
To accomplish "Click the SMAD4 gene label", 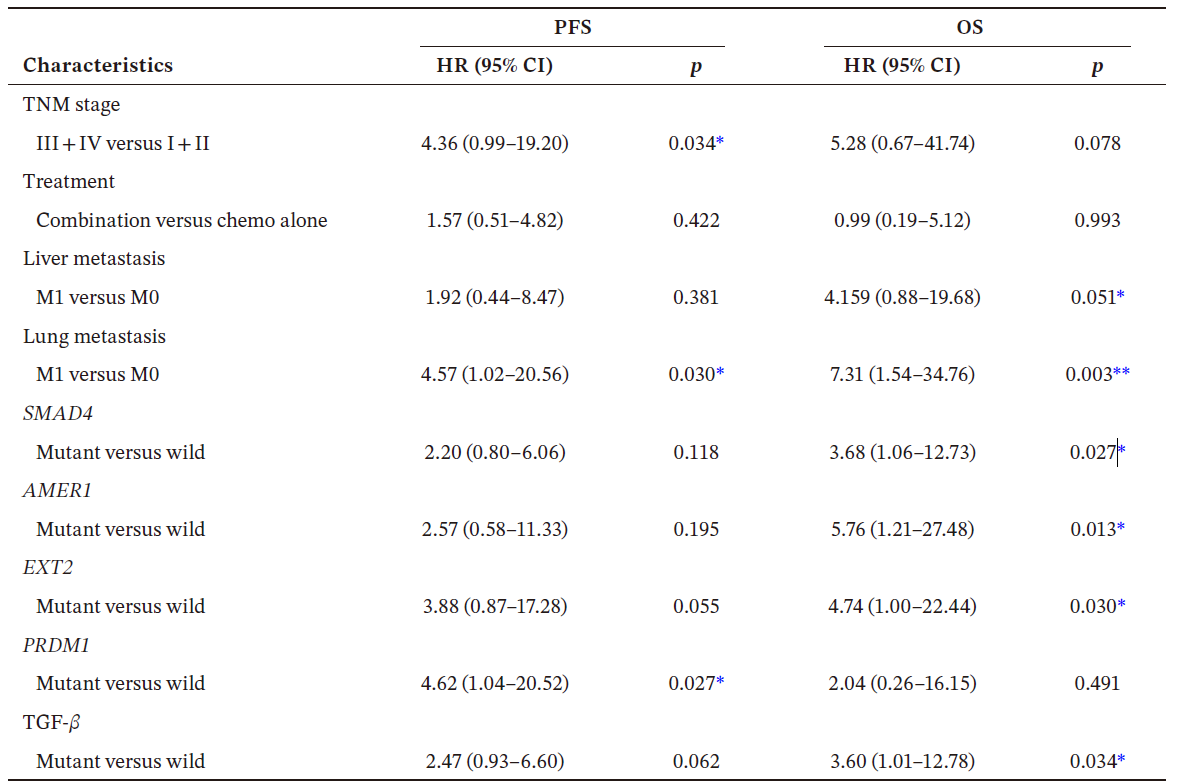I will click(x=59, y=413).
